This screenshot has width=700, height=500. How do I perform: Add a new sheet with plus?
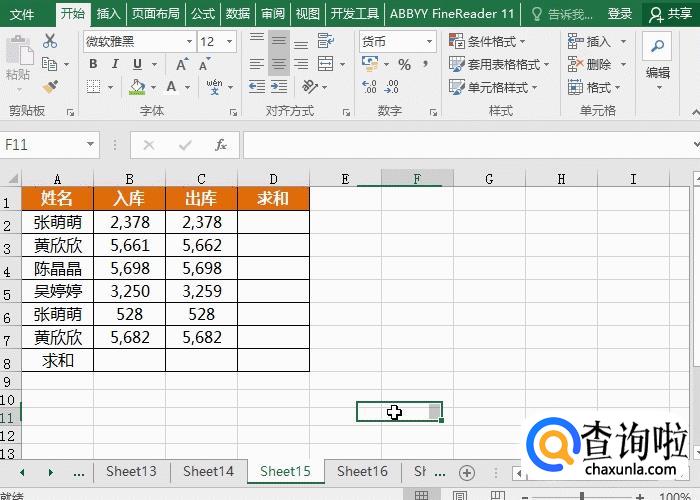point(467,472)
